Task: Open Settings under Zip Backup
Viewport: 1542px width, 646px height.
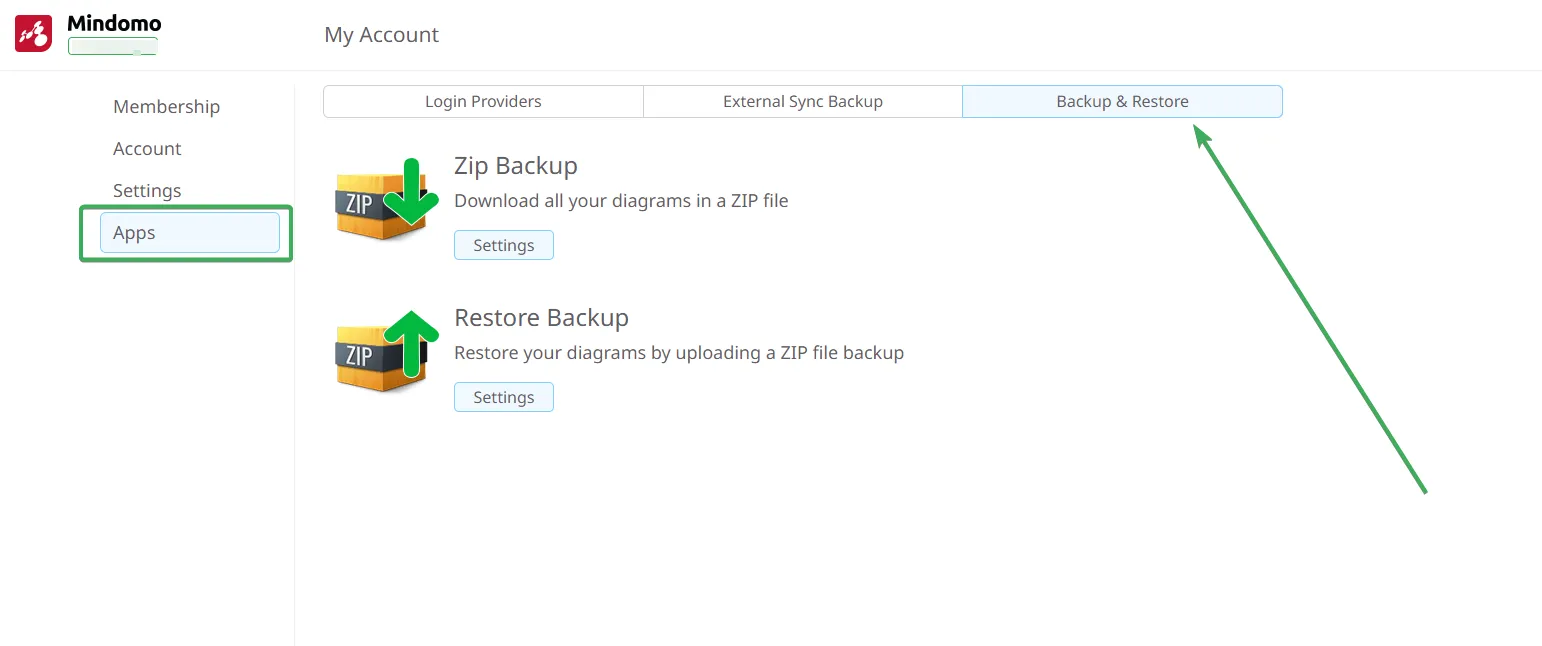Action: click(x=503, y=246)
